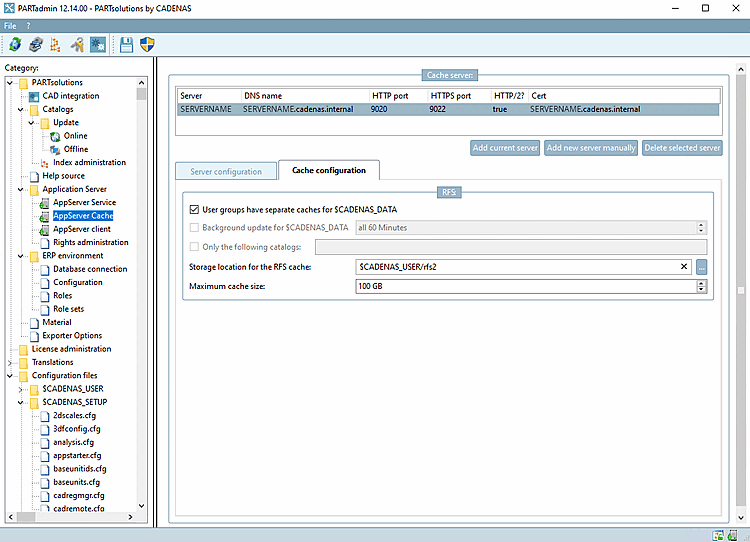The width and height of the screenshot is (750, 542).
Task: Collapse the Application Server node
Action: tap(20, 189)
